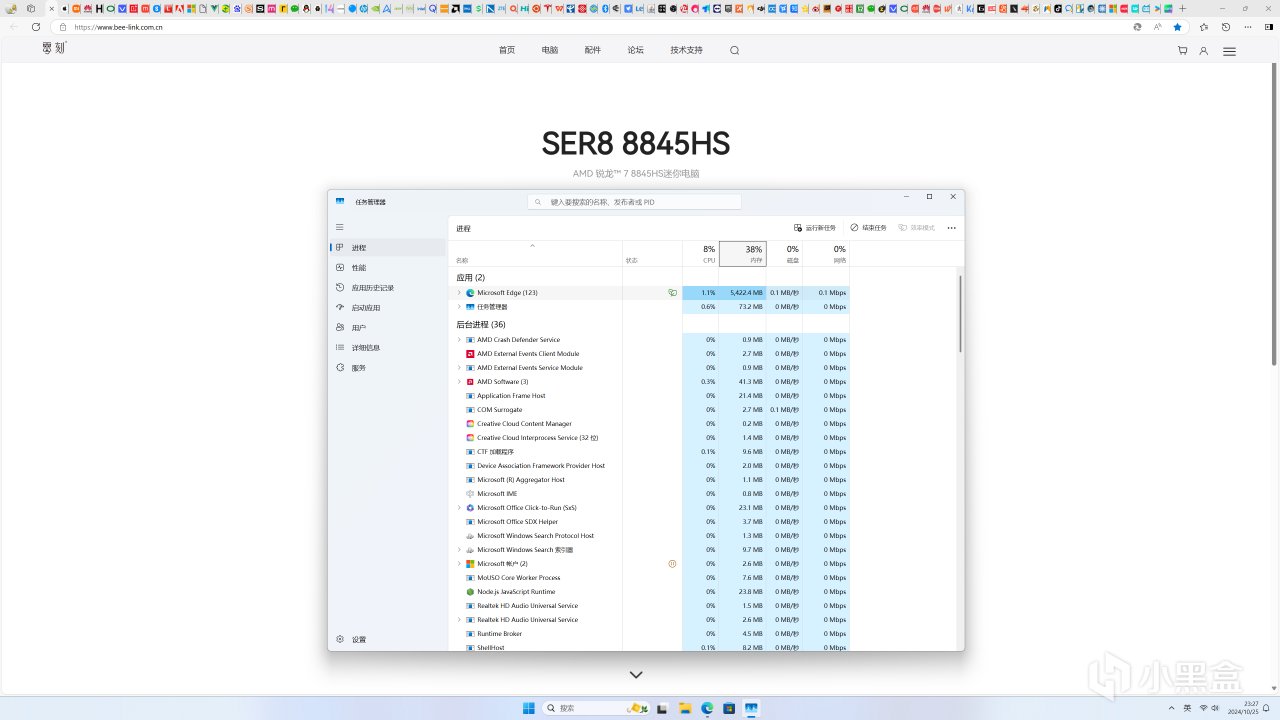Screen dimensions: 1280x720
Task: Open 论坛 (Forum) link on Beelink site
Action: click(636, 50)
